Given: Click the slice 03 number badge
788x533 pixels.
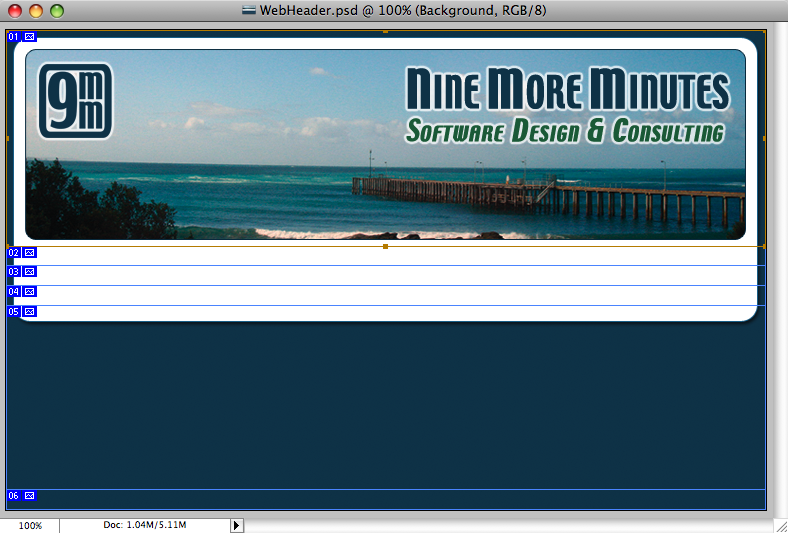Looking at the screenshot, I should [14, 272].
